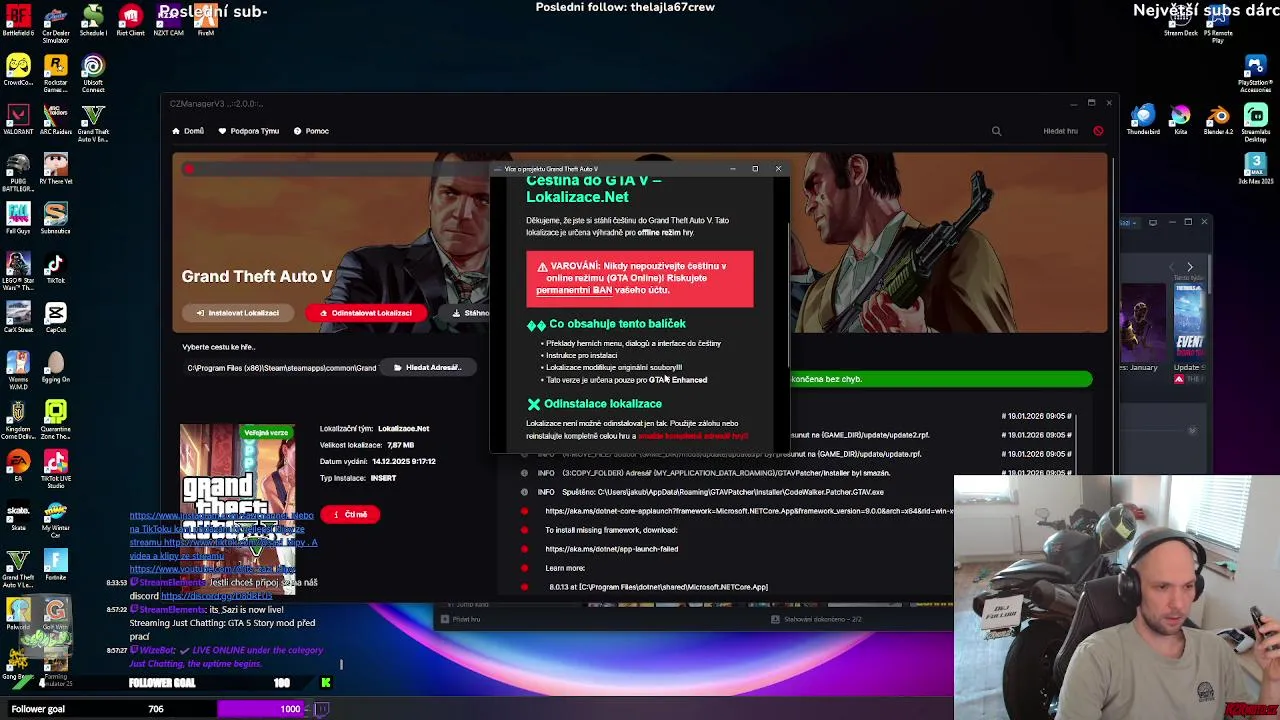Open the EA app desktop icon

18,466
